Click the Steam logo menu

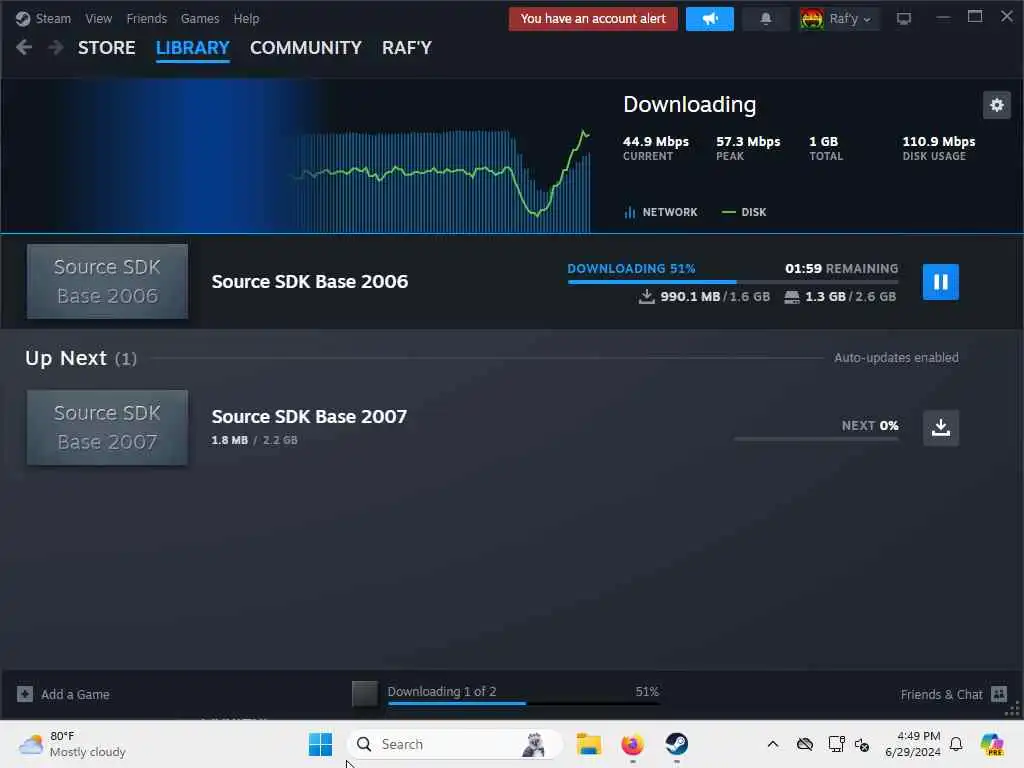43,18
